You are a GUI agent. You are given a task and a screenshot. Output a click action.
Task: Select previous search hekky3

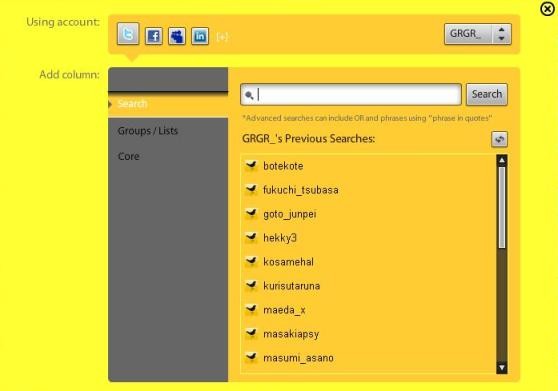(x=280, y=238)
